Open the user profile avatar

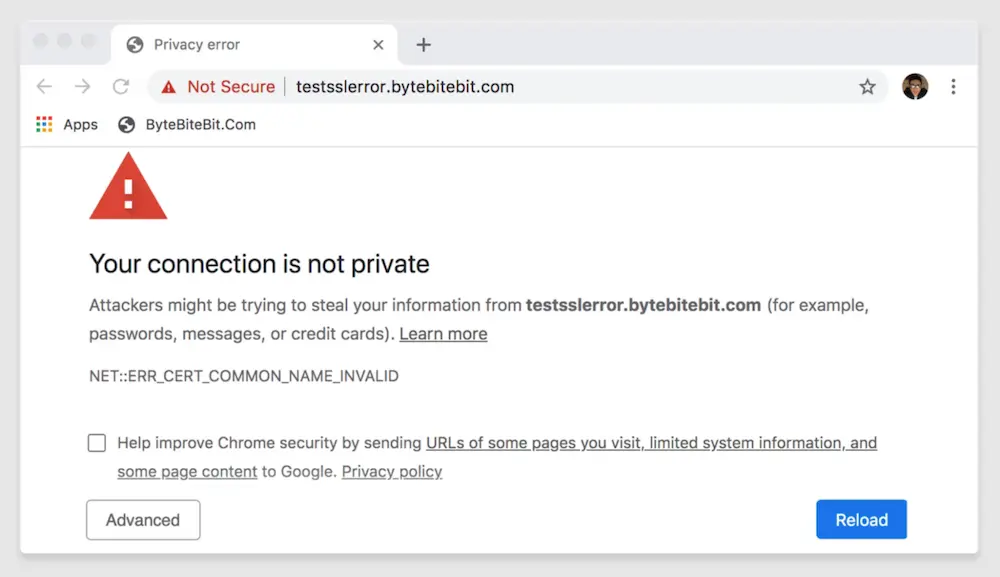tap(915, 86)
